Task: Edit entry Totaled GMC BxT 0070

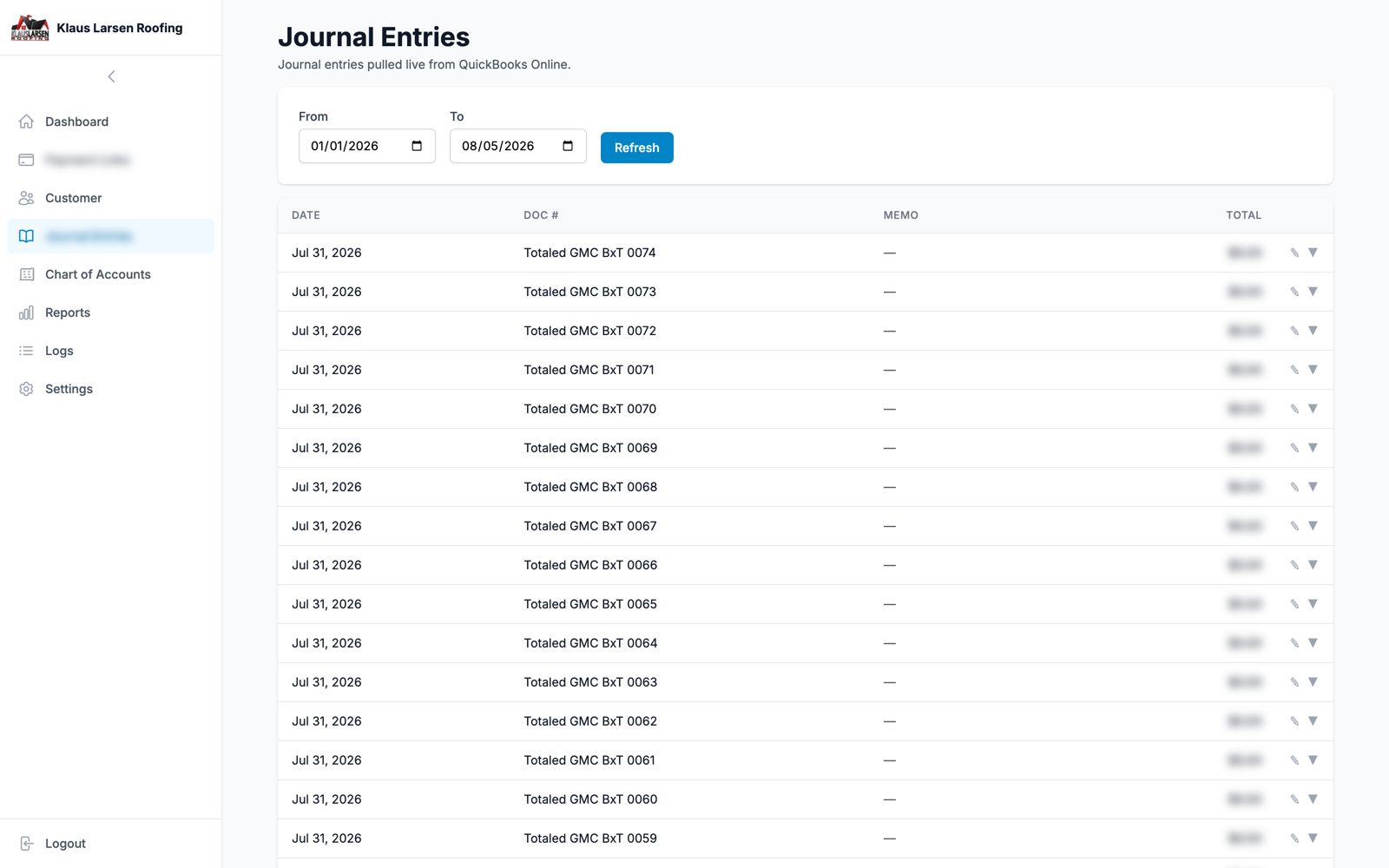Action: (x=1294, y=409)
